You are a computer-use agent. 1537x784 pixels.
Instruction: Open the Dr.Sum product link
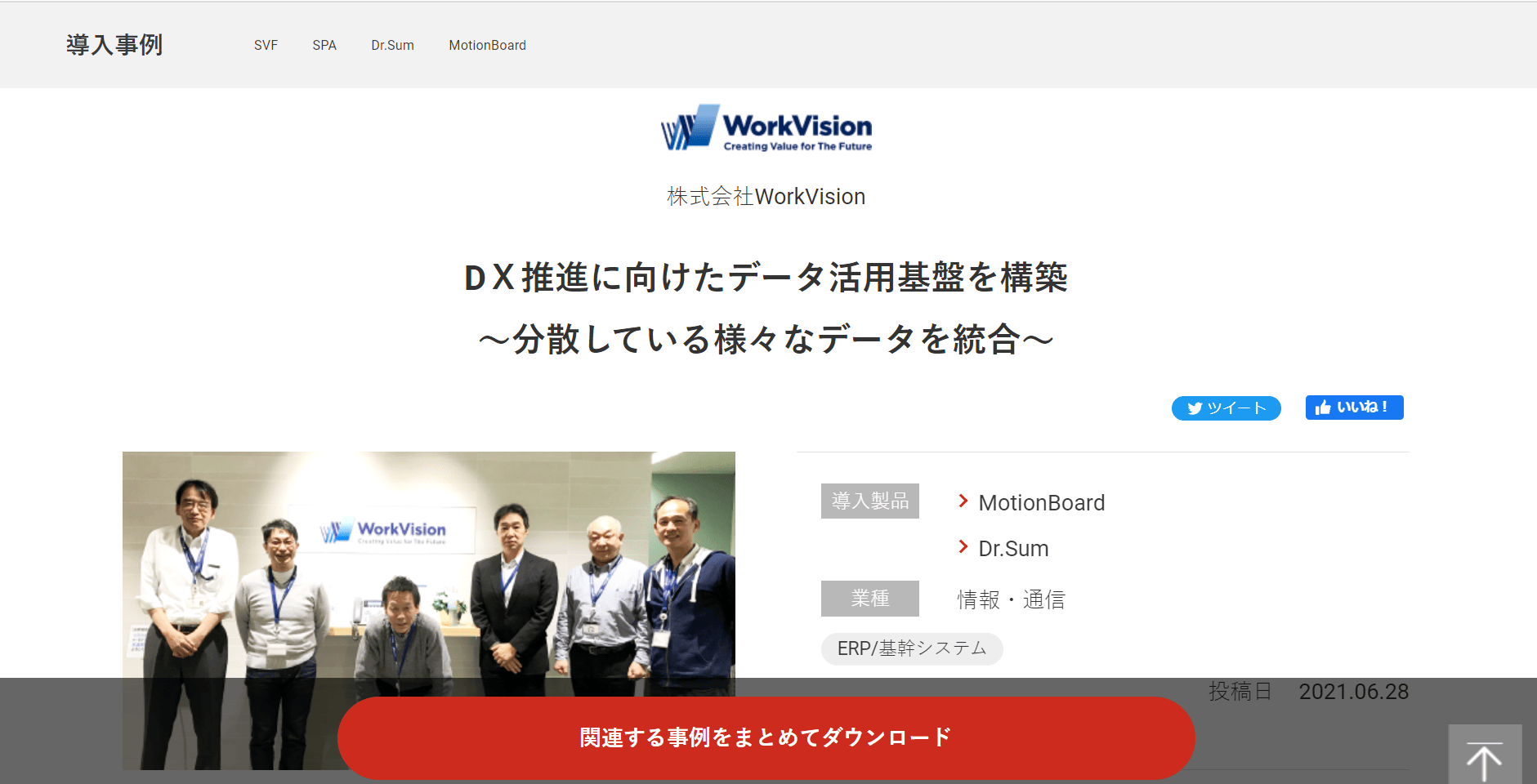(x=1013, y=549)
